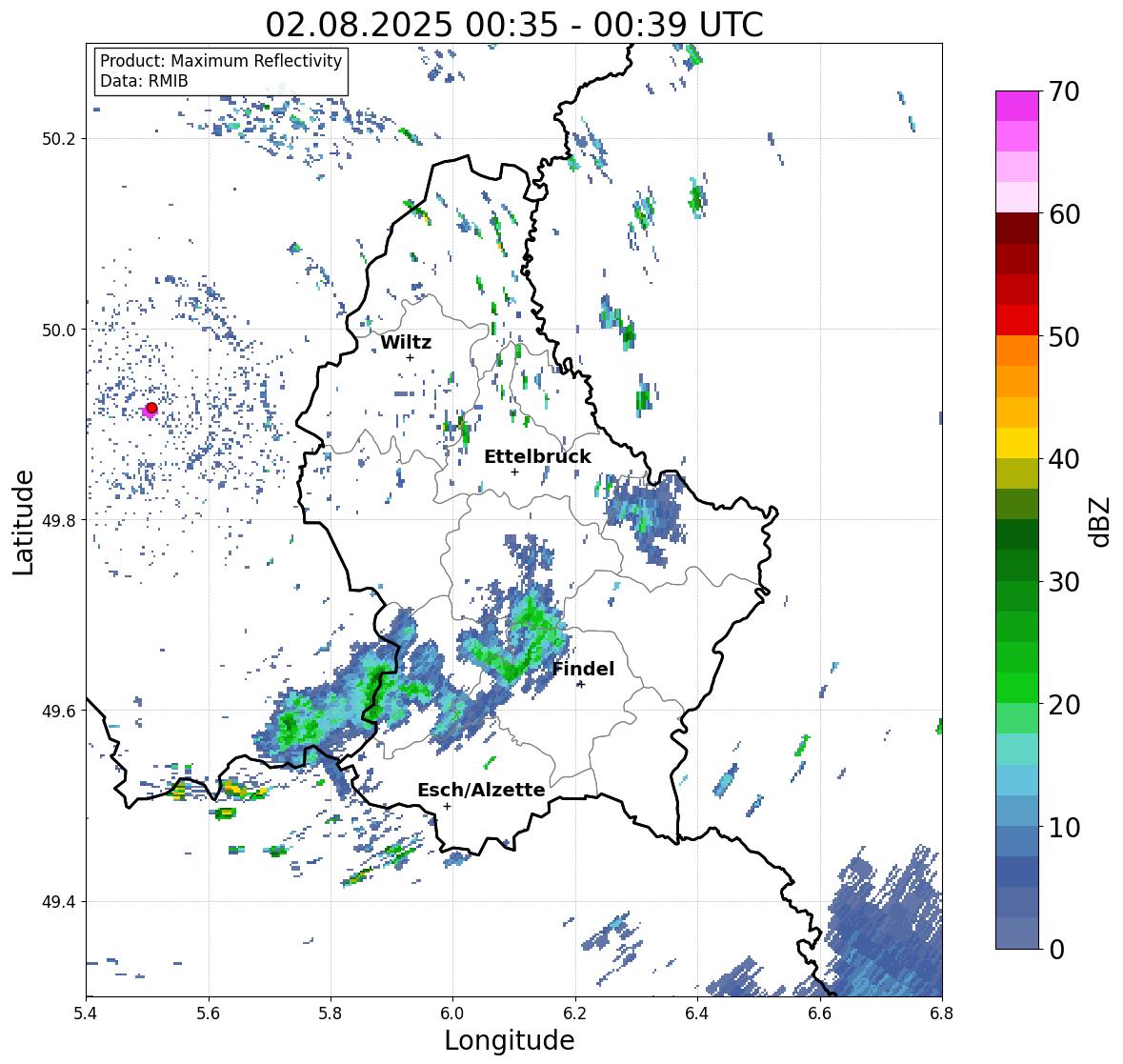Click the plot title with UTC time

pos(514,25)
